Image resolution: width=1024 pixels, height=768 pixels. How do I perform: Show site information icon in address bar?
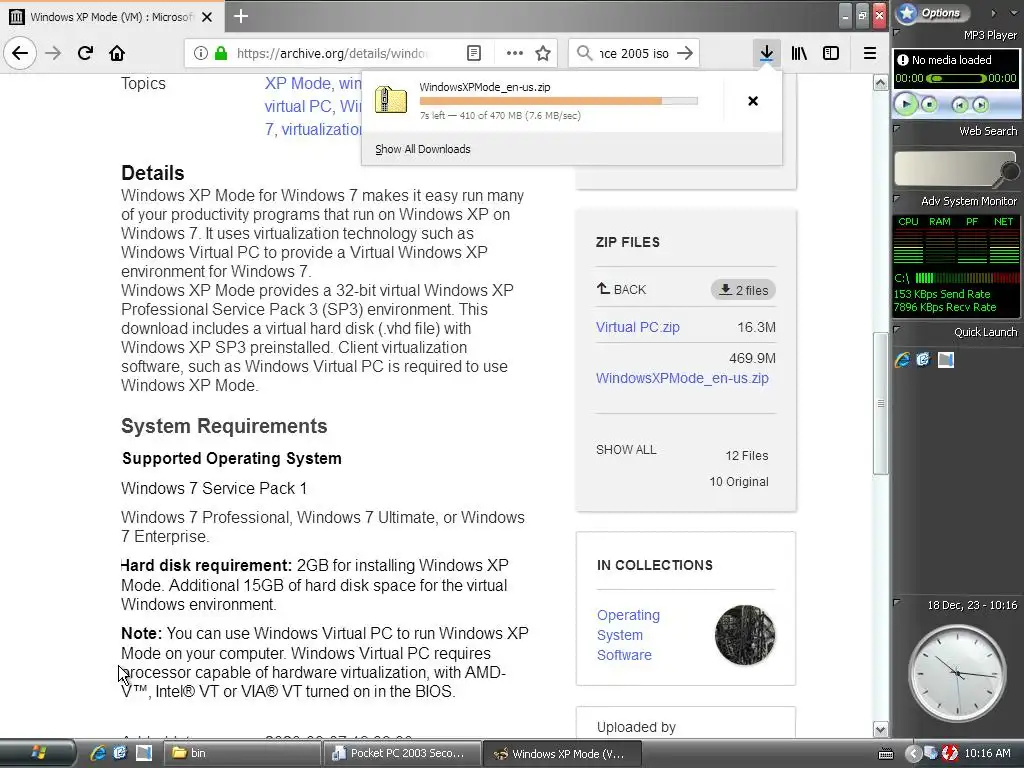200,53
